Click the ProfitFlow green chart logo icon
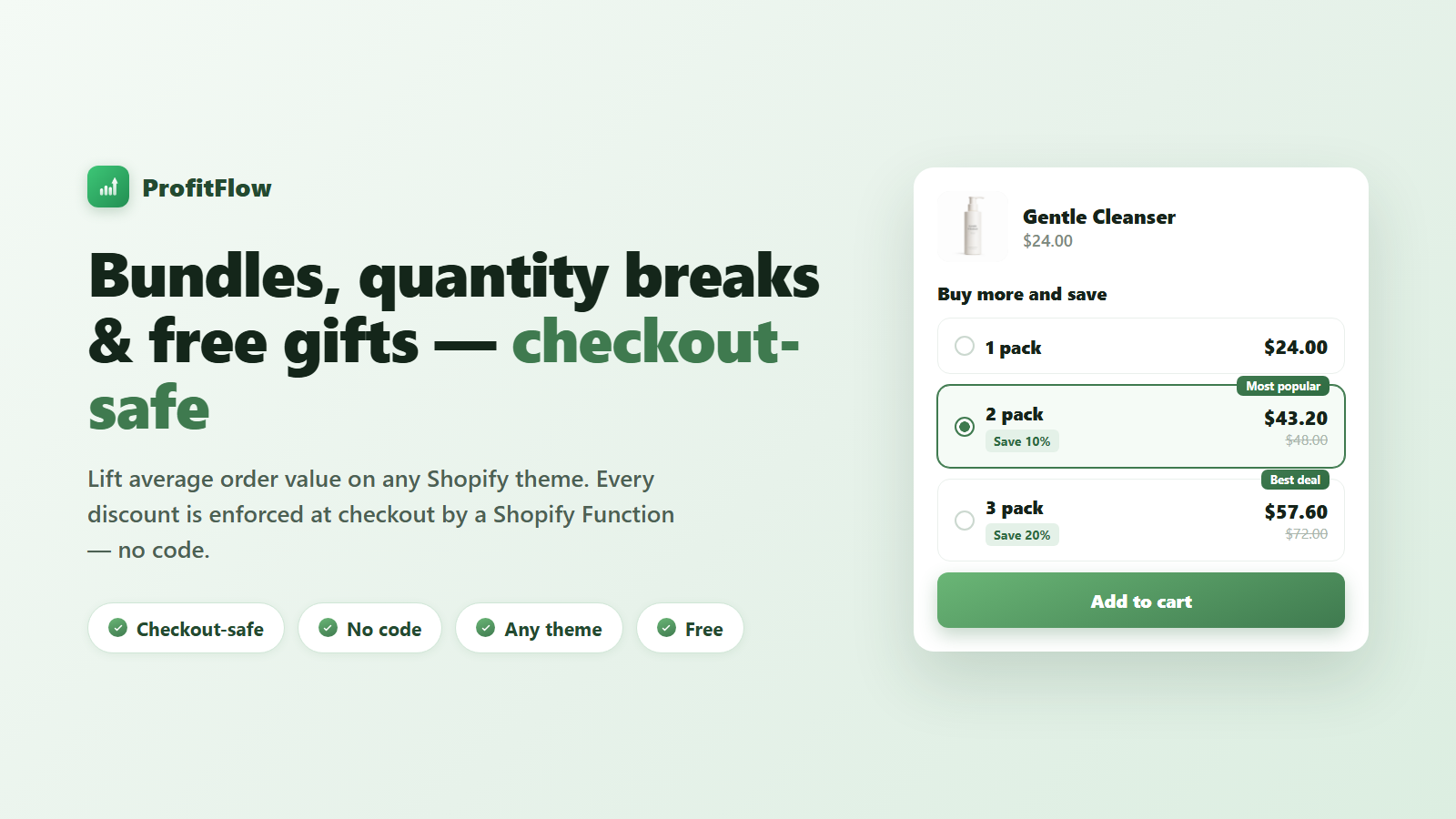This screenshot has height=819, width=1456. 108,187
